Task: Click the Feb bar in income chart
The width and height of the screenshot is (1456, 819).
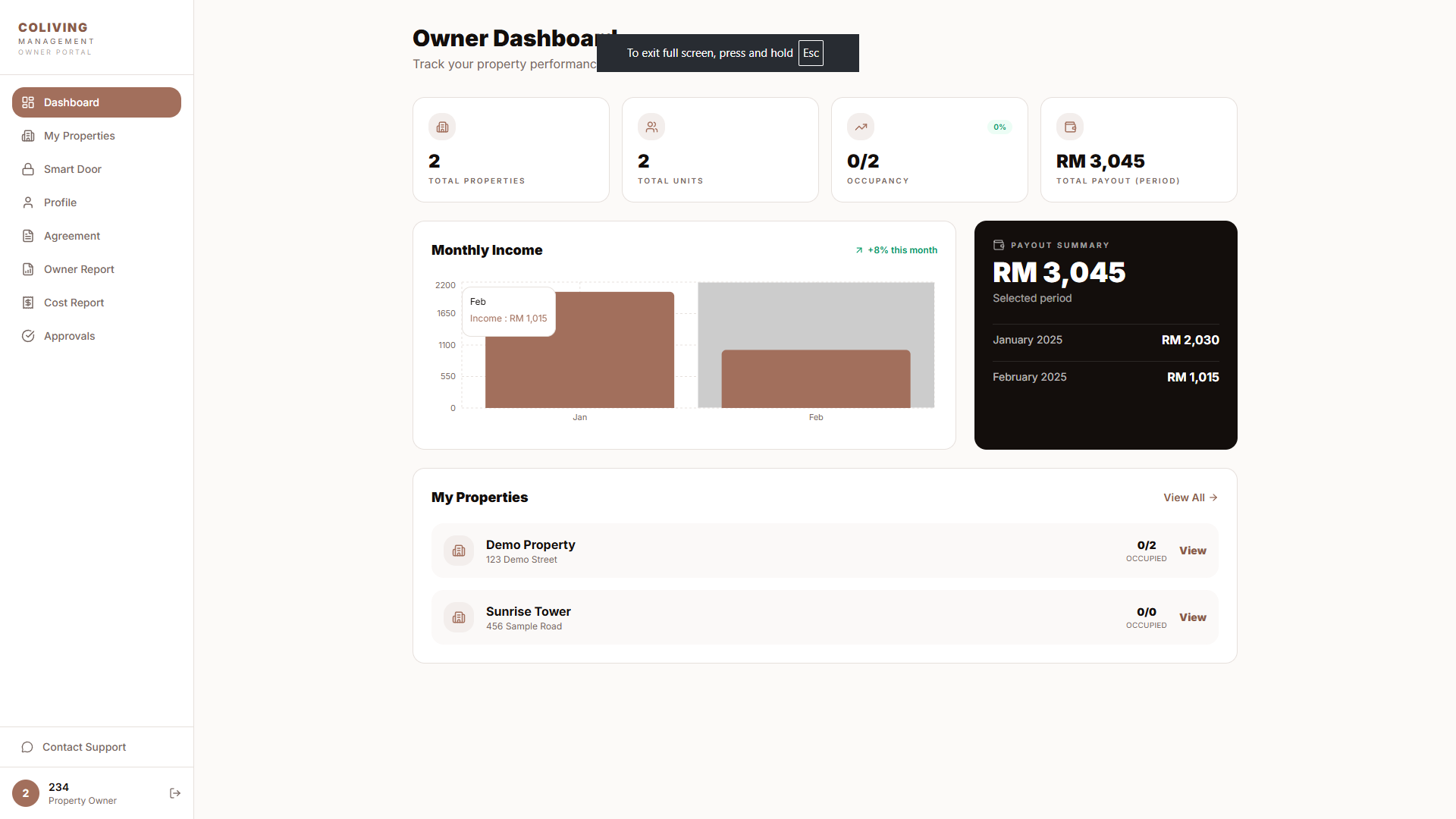Action: pyautogui.click(x=815, y=379)
